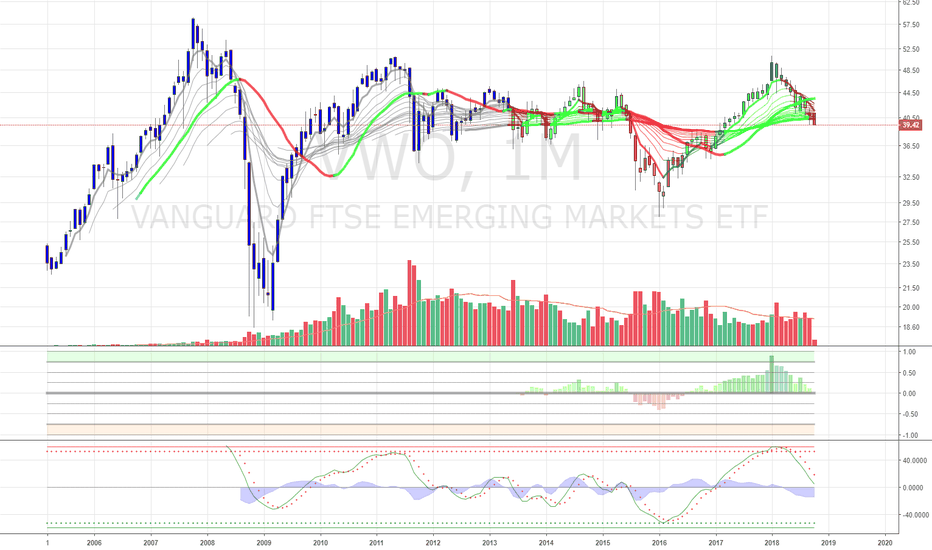Click the 18.60 price axis label
932x550 pixels.
pos(912,326)
